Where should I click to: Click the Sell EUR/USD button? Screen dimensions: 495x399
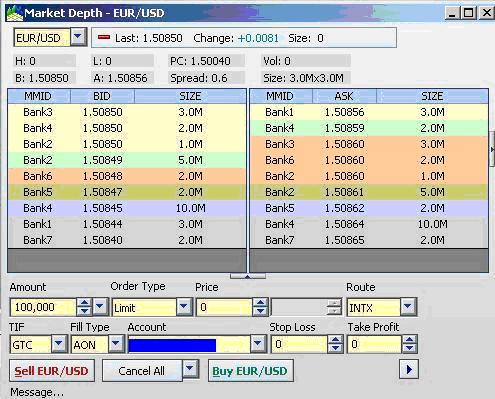click(52, 371)
